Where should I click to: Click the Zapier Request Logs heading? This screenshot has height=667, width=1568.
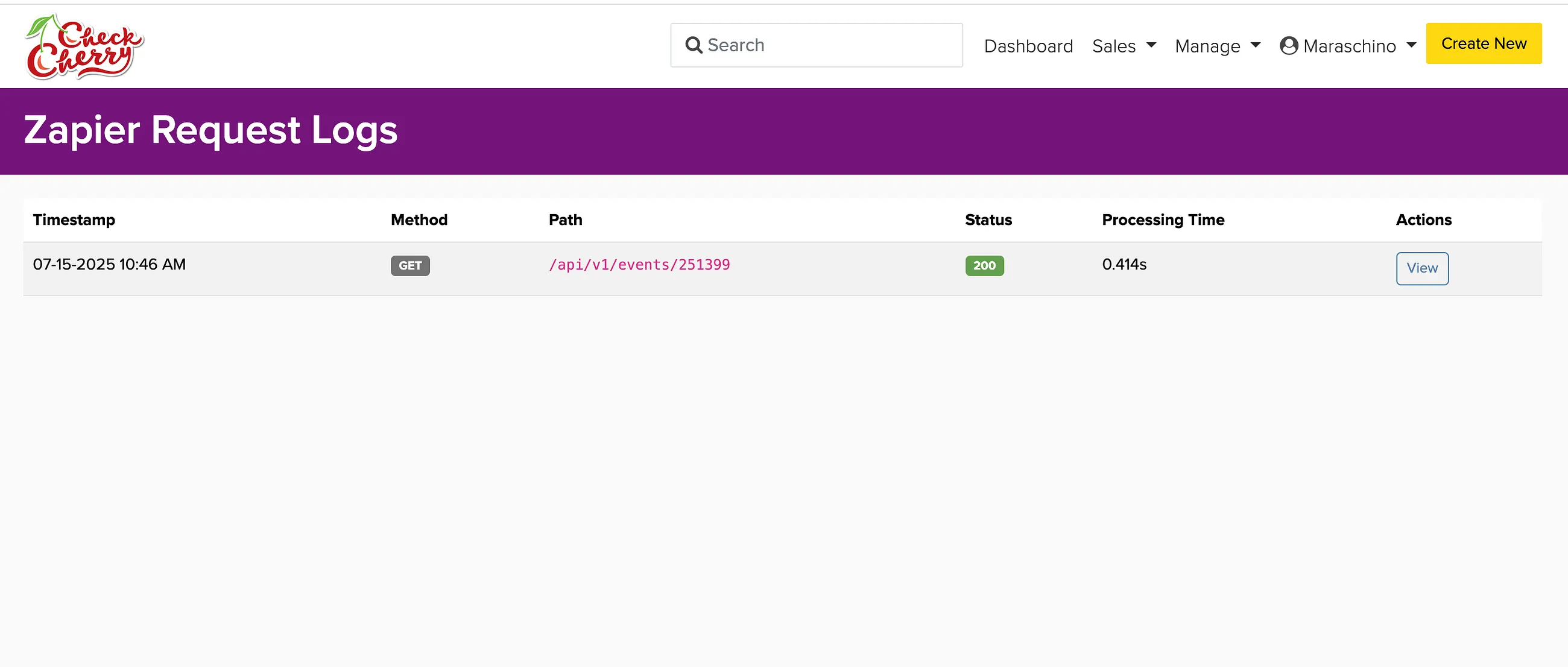click(x=210, y=130)
